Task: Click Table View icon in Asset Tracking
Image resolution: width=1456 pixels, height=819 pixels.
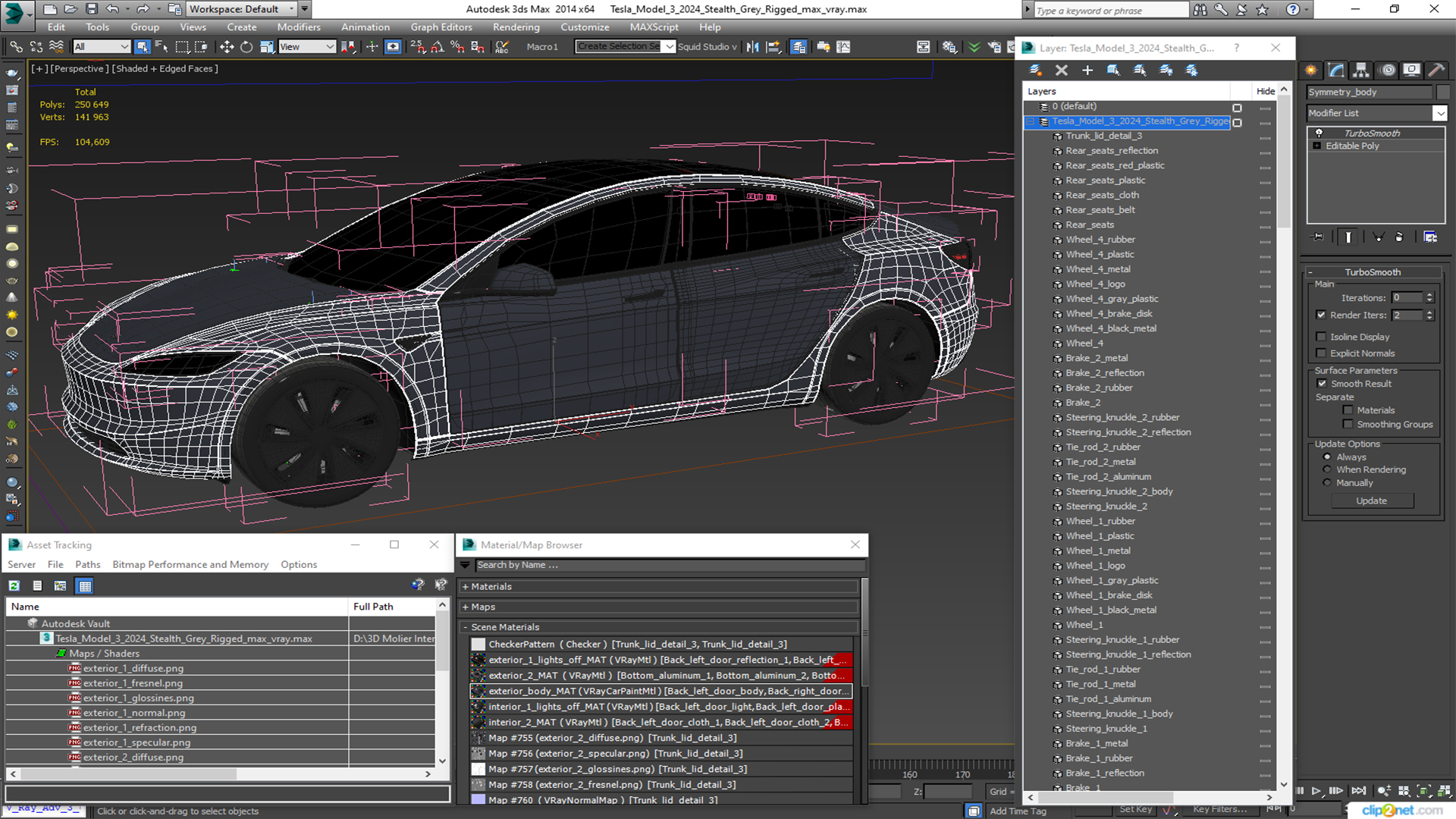Action: [x=85, y=585]
